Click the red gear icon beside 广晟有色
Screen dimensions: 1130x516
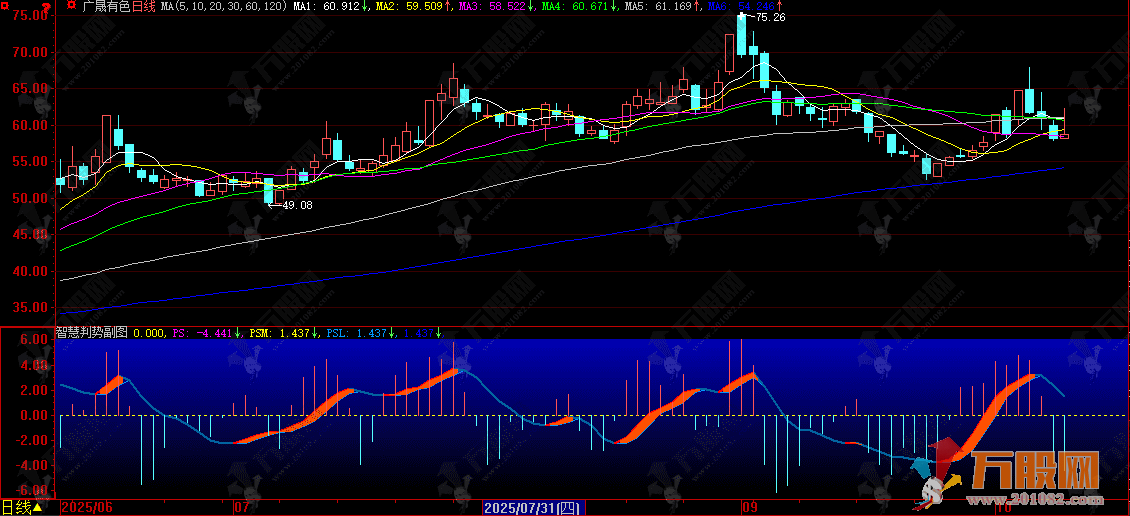[x=68, y=7]
